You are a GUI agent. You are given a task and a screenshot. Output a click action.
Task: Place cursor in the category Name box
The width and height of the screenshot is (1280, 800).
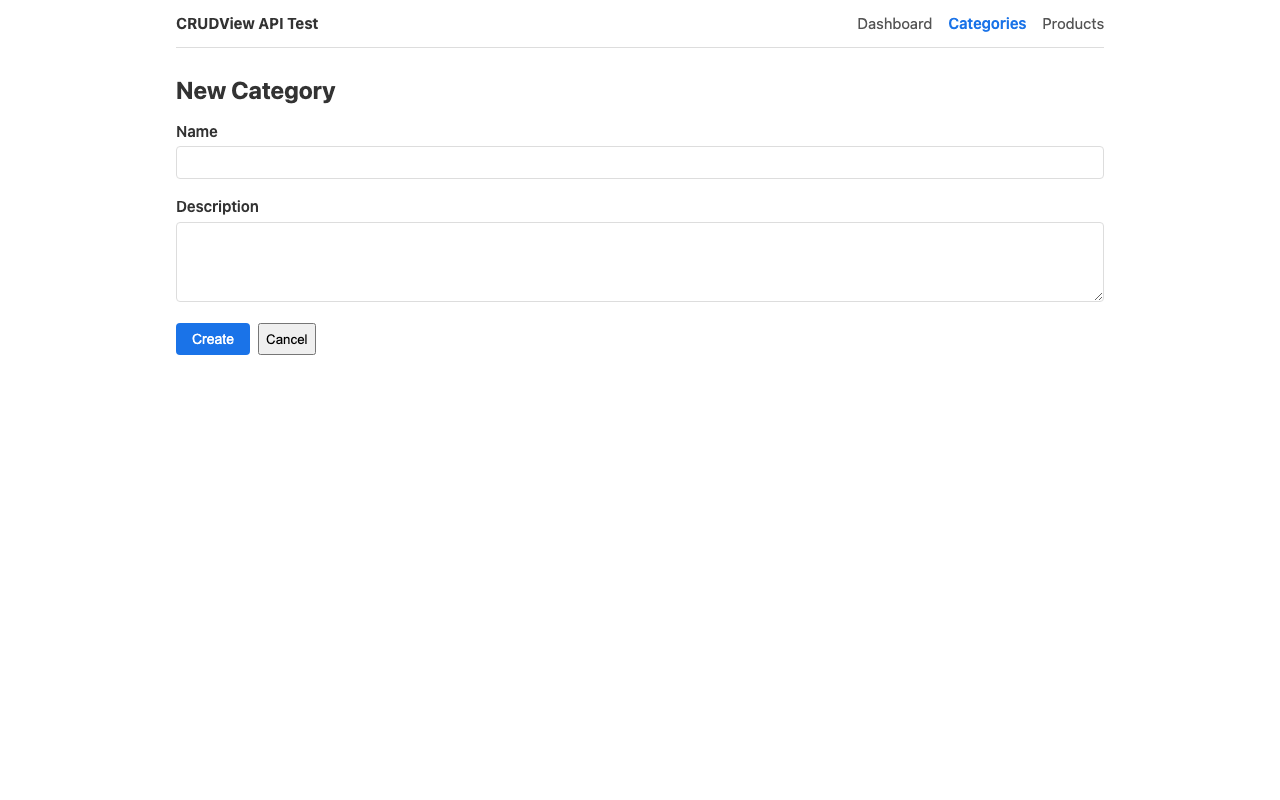pos(640,163)
